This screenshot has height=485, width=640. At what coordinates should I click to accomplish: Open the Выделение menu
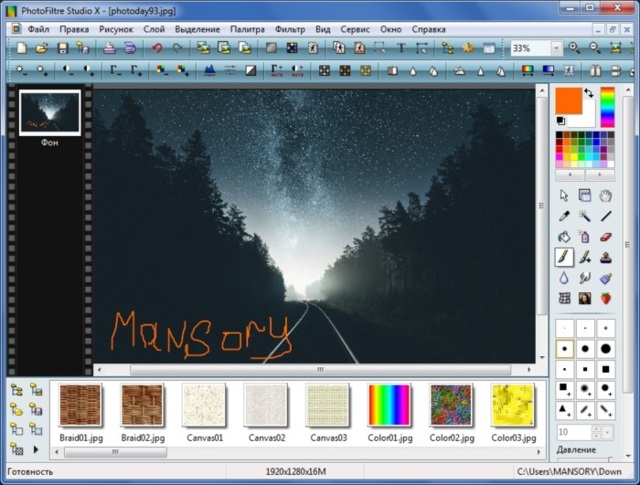(197, 29)
